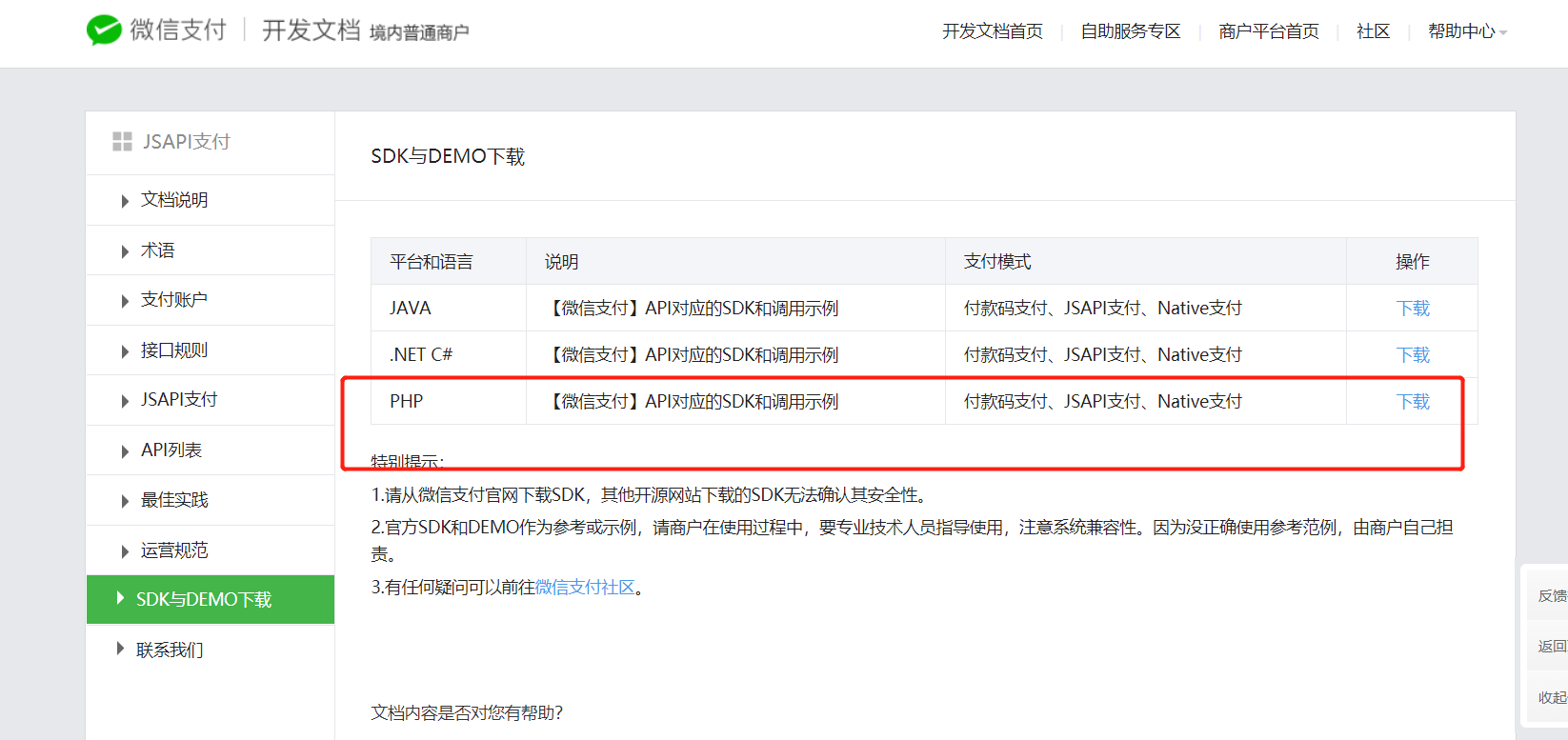The image size is (1568, 740).
Task: Open 开发文档首页 in top navigation
Action: pyautogui.click(x=993, y=31)
